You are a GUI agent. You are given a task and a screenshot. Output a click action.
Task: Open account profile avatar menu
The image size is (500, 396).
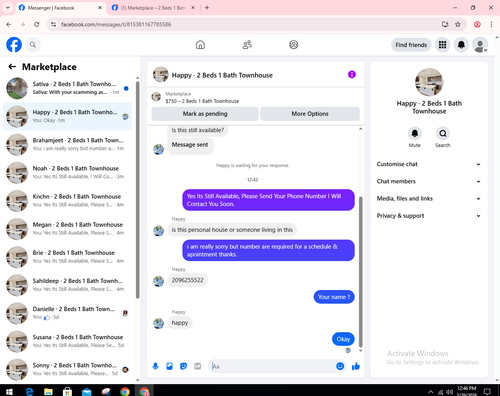480,45
